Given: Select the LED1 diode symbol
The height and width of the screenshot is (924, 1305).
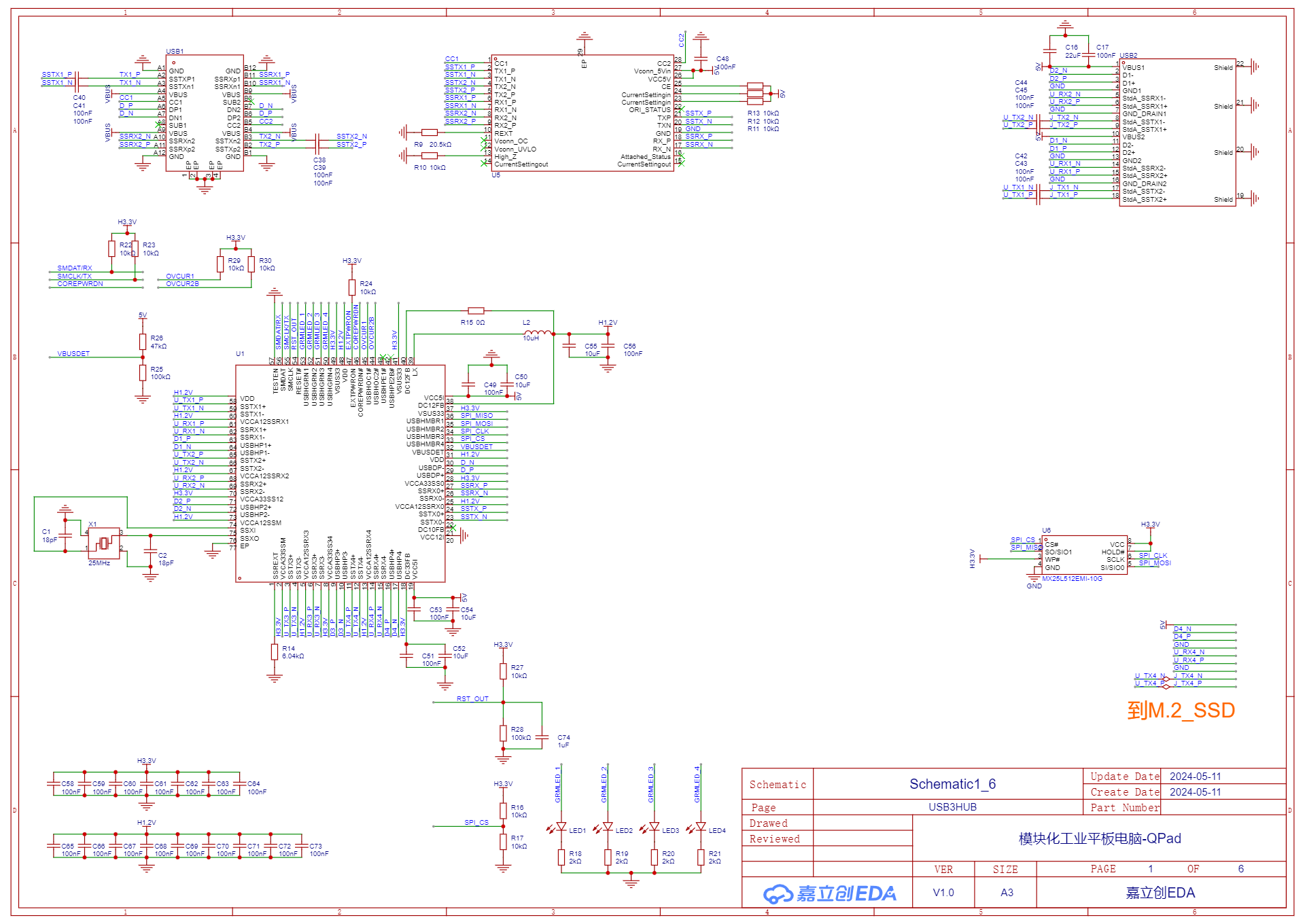Looking at the screenshot, I should pyautogui.click(x=561, y=828).
